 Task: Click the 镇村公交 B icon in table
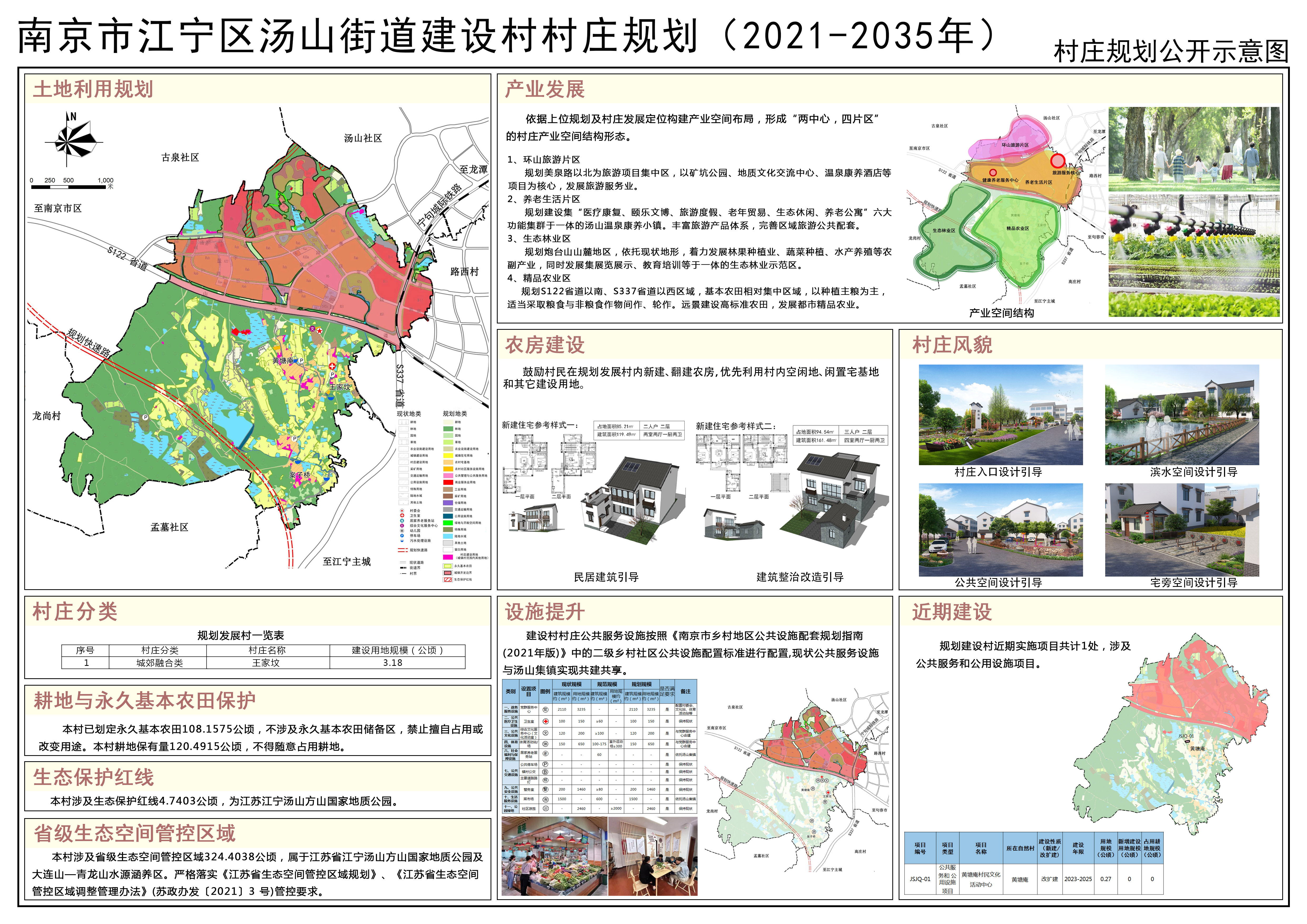coord(545,772)
